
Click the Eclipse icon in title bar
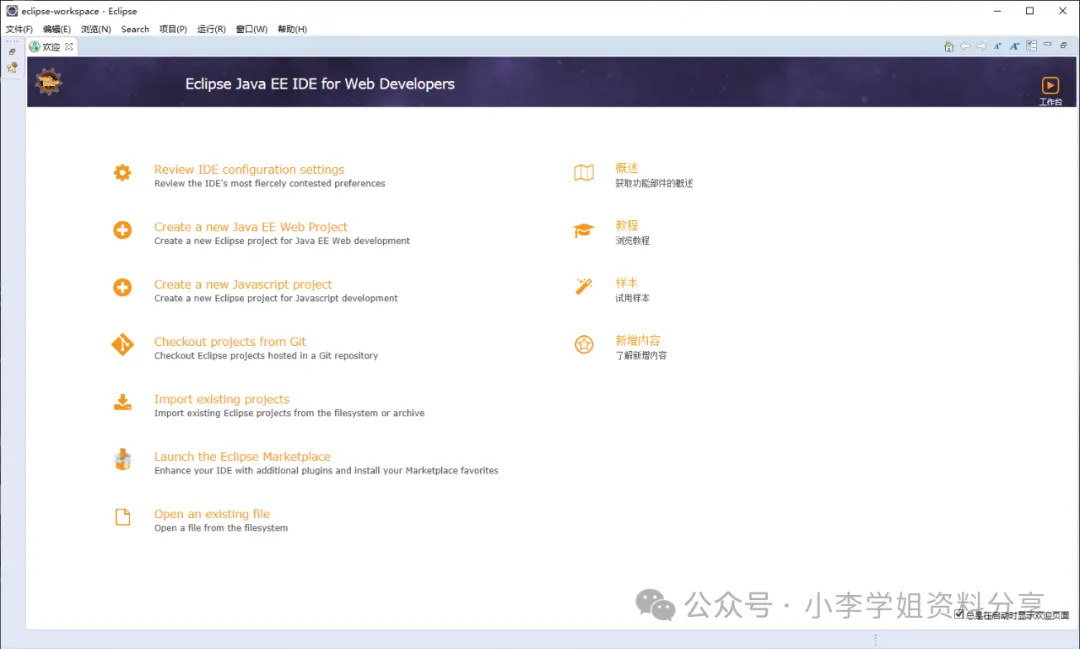point(12,11)
